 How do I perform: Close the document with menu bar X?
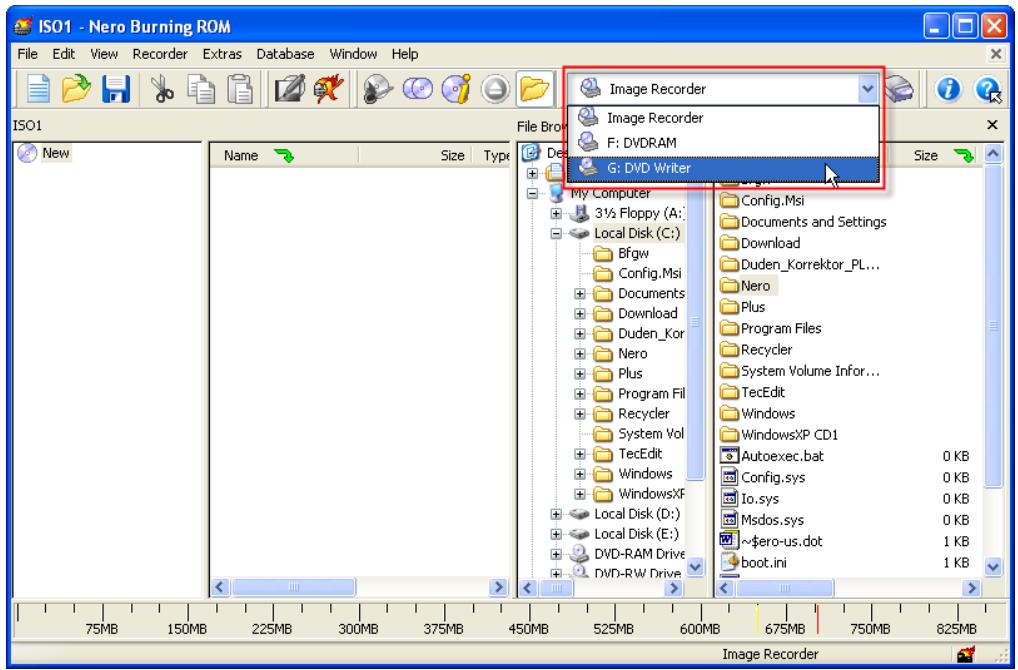pos(996,54)
